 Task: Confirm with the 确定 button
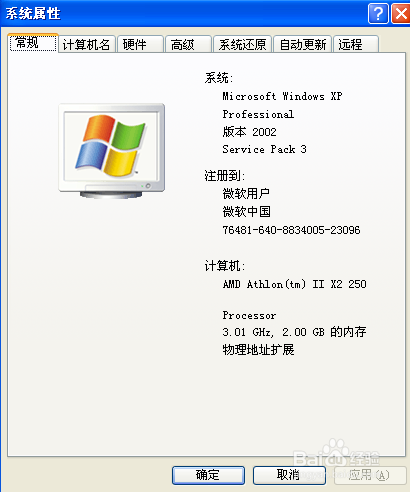[208, 475]
